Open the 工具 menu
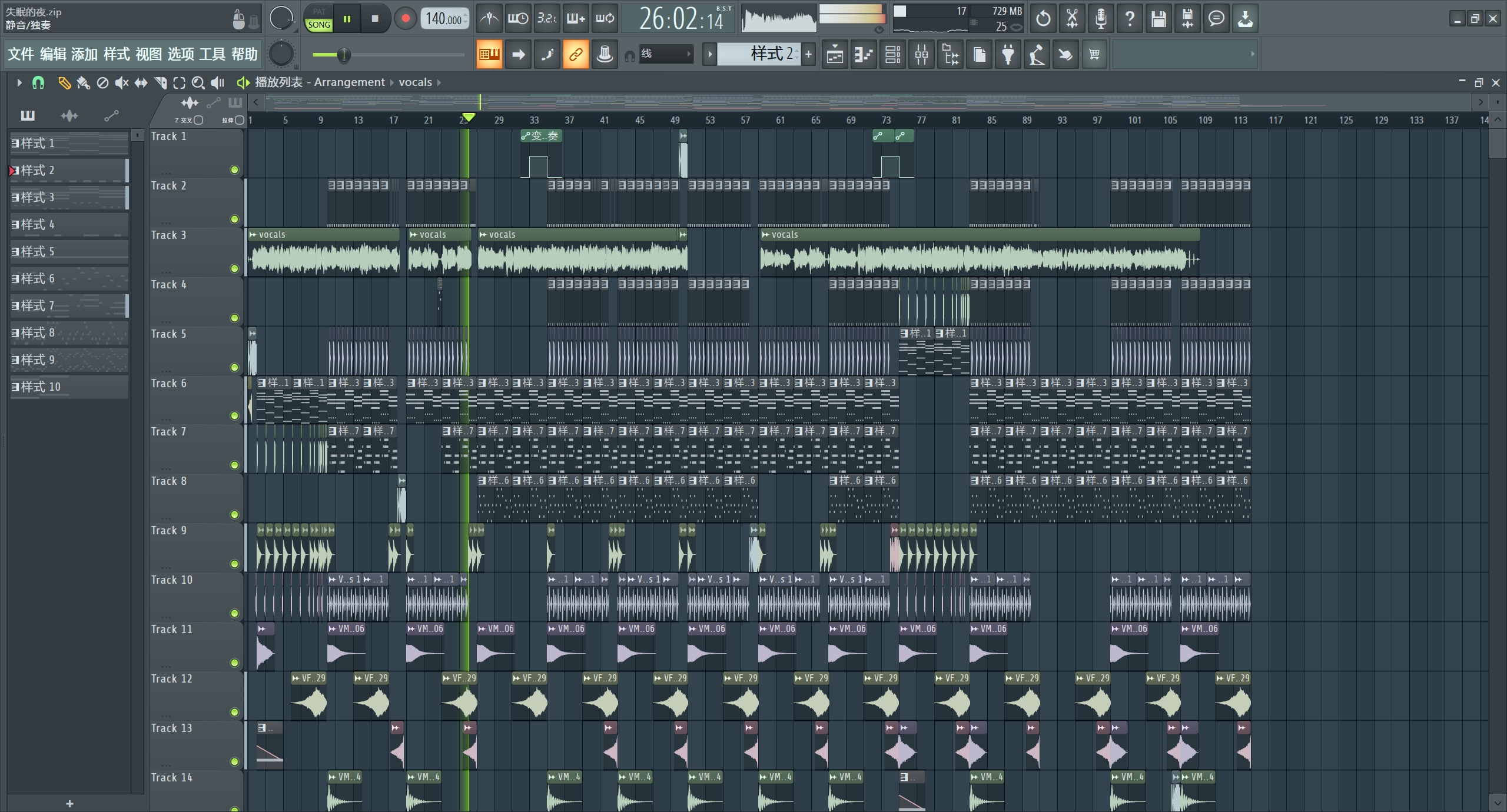The height and width of the screenshot is (812, 1507). (x=213, y=55)
